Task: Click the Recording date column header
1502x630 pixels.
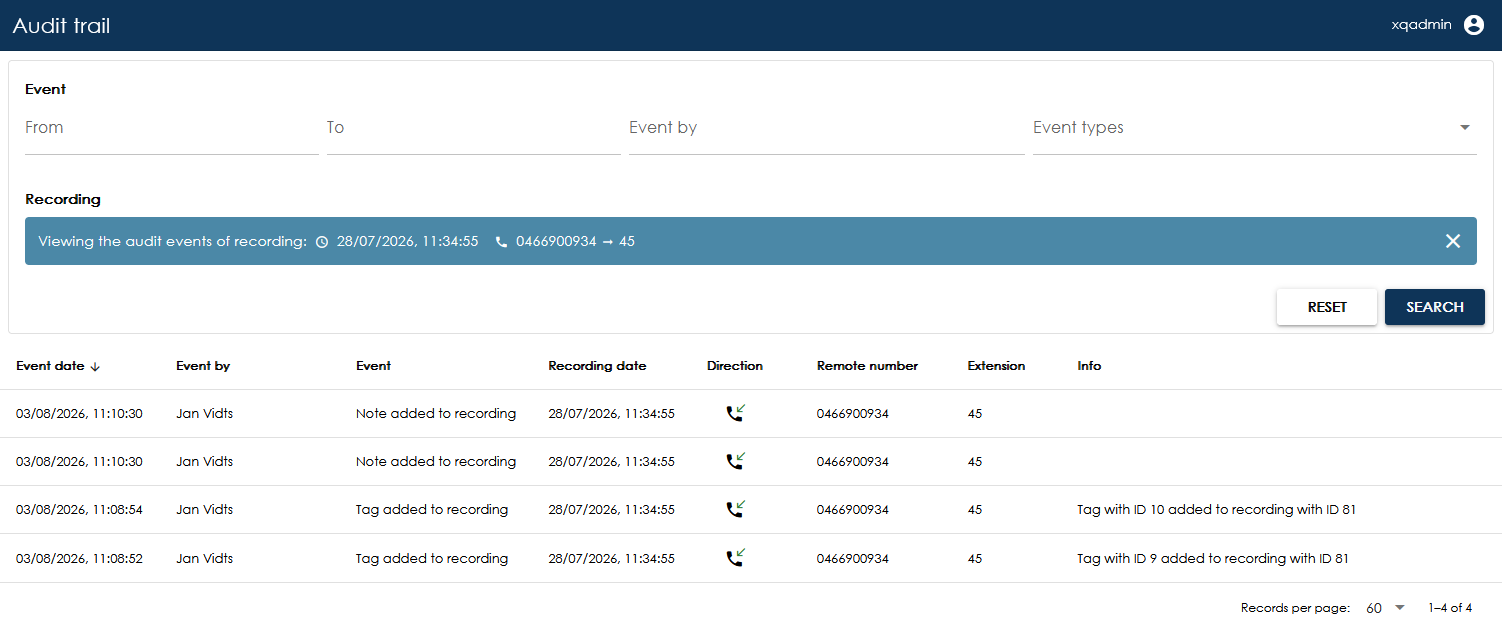Action: coord(597,366)
